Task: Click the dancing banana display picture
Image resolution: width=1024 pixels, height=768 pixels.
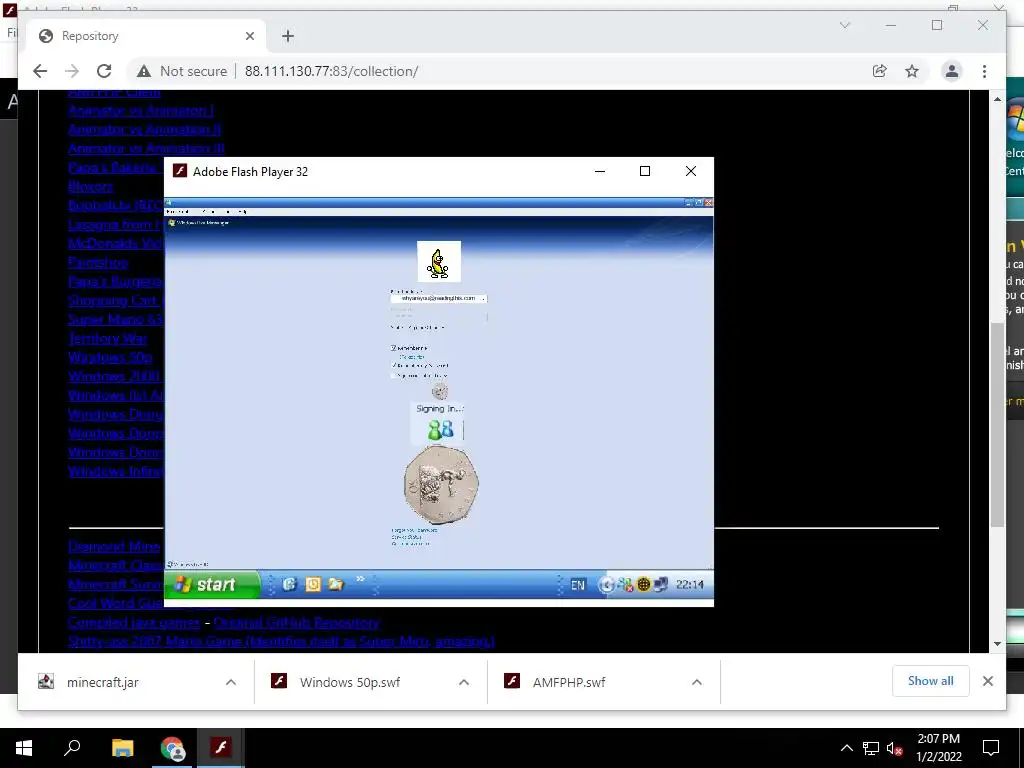Action: [439, 261]
